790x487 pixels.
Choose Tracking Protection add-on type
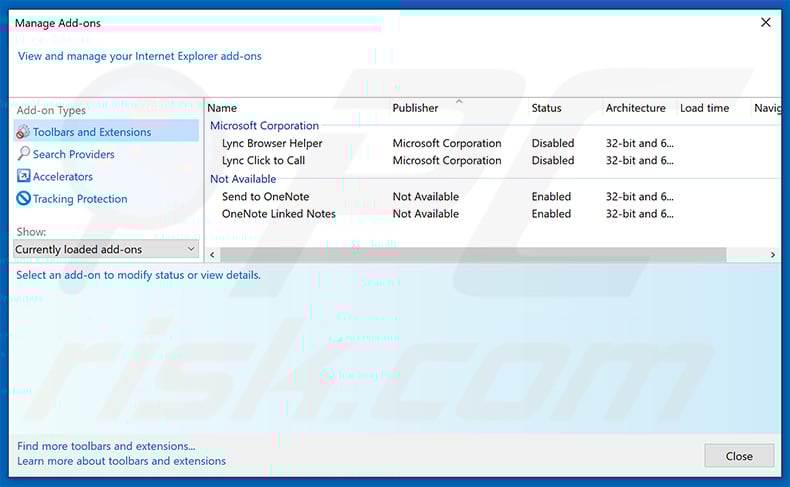pos(80,199)
